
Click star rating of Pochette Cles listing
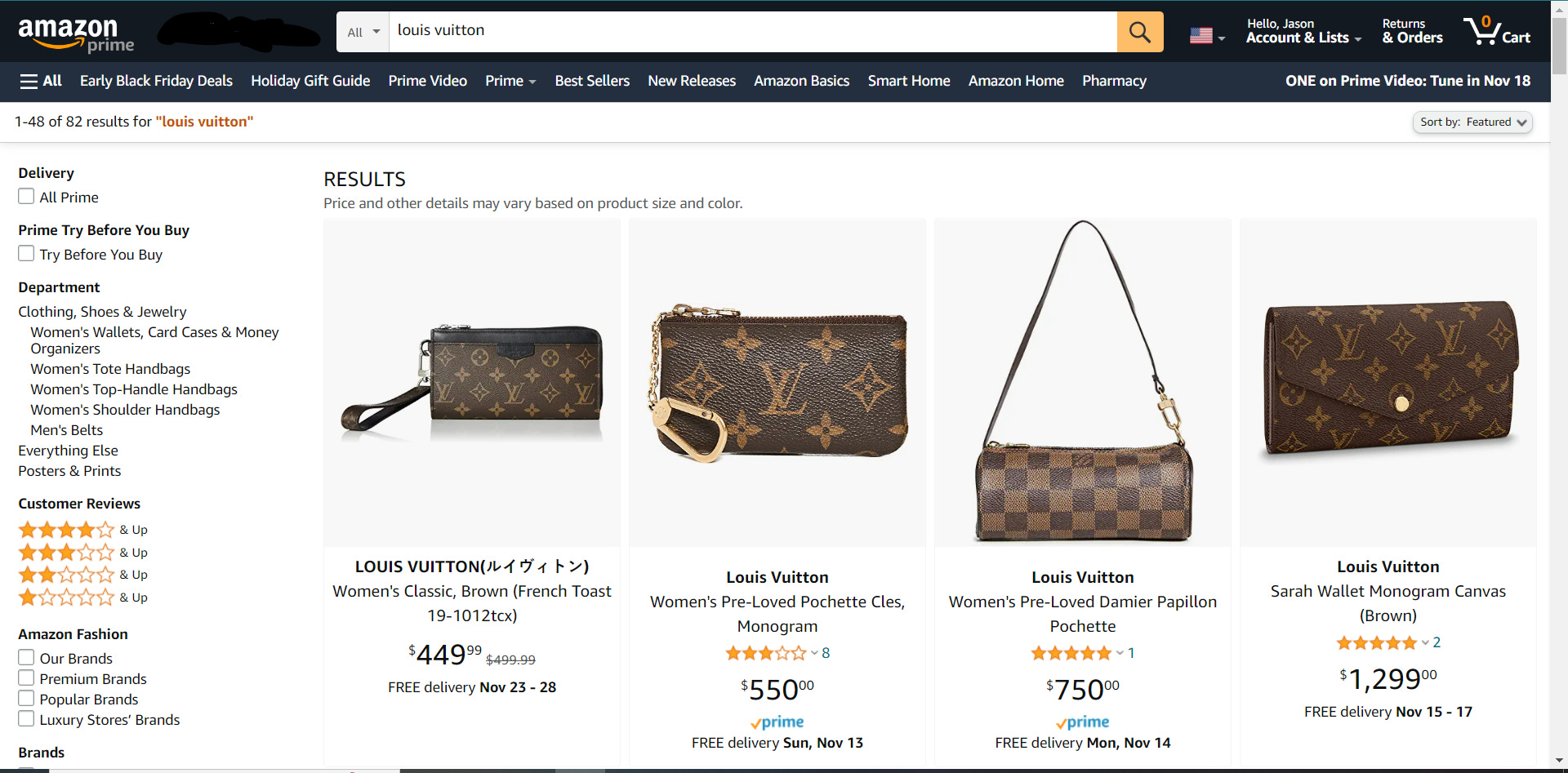[x=765, y=653]
